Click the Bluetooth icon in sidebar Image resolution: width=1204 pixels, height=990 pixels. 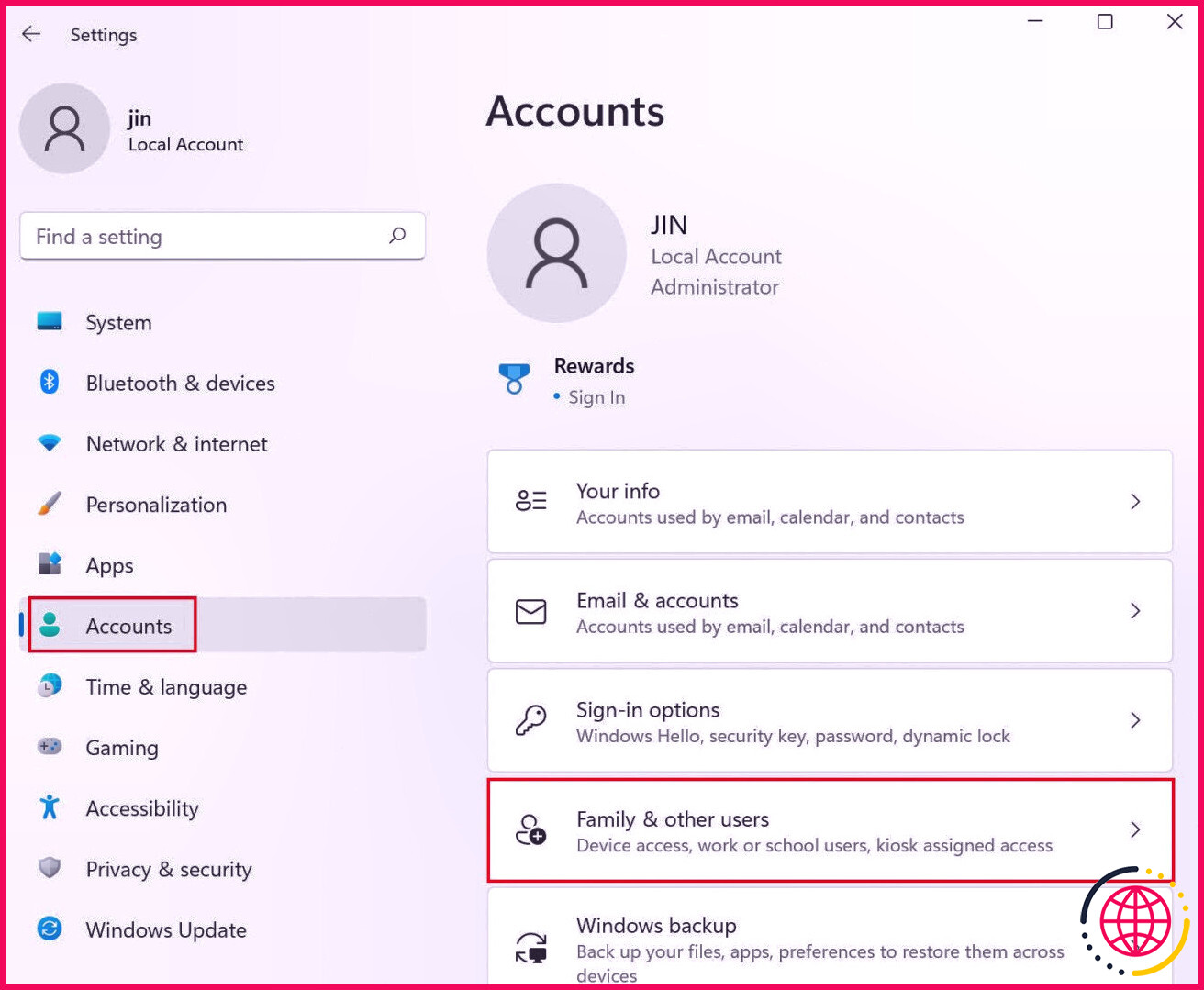click(x=50, y=382)
